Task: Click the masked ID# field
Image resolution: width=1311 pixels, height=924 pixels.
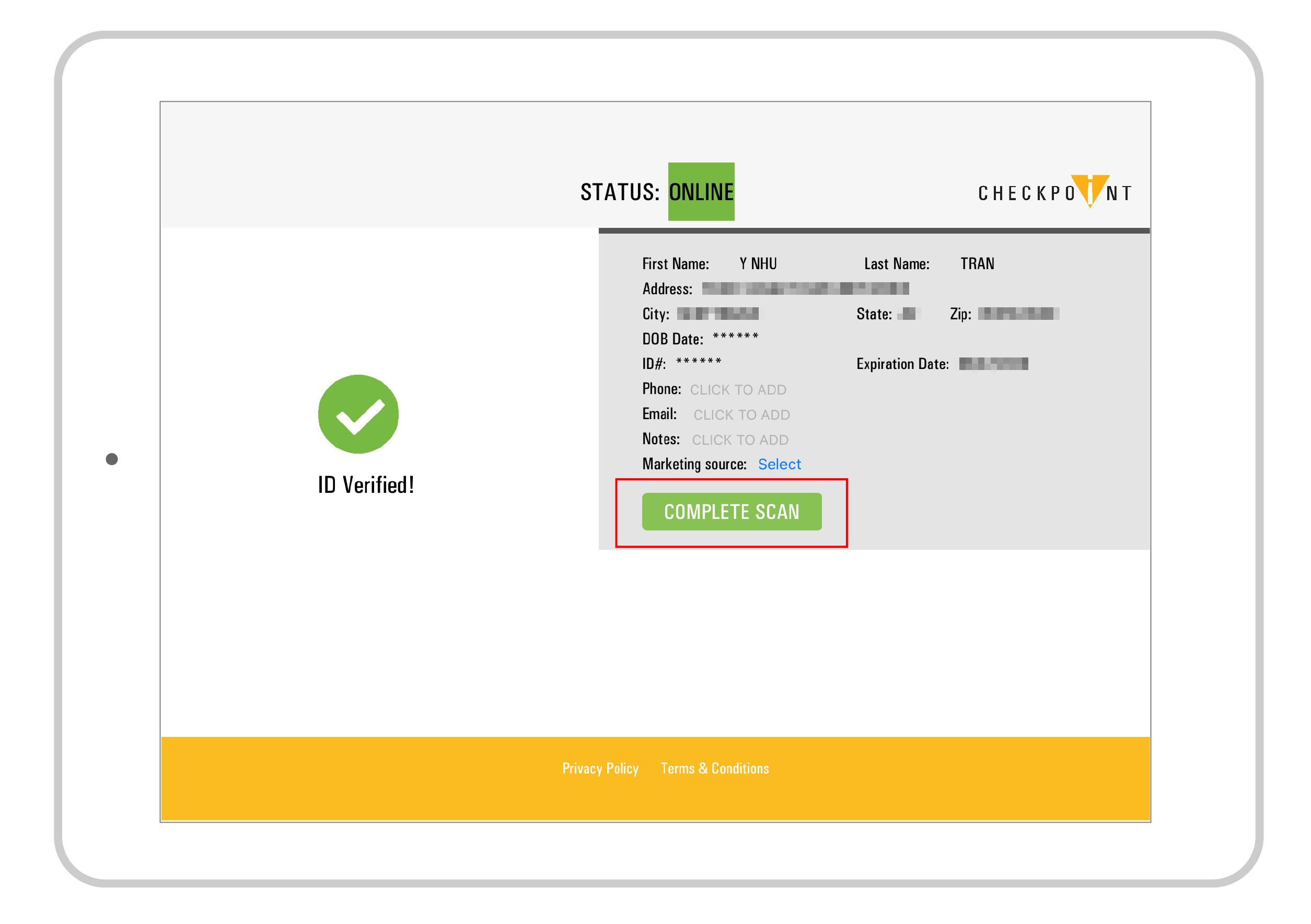Action: [698, 363]
